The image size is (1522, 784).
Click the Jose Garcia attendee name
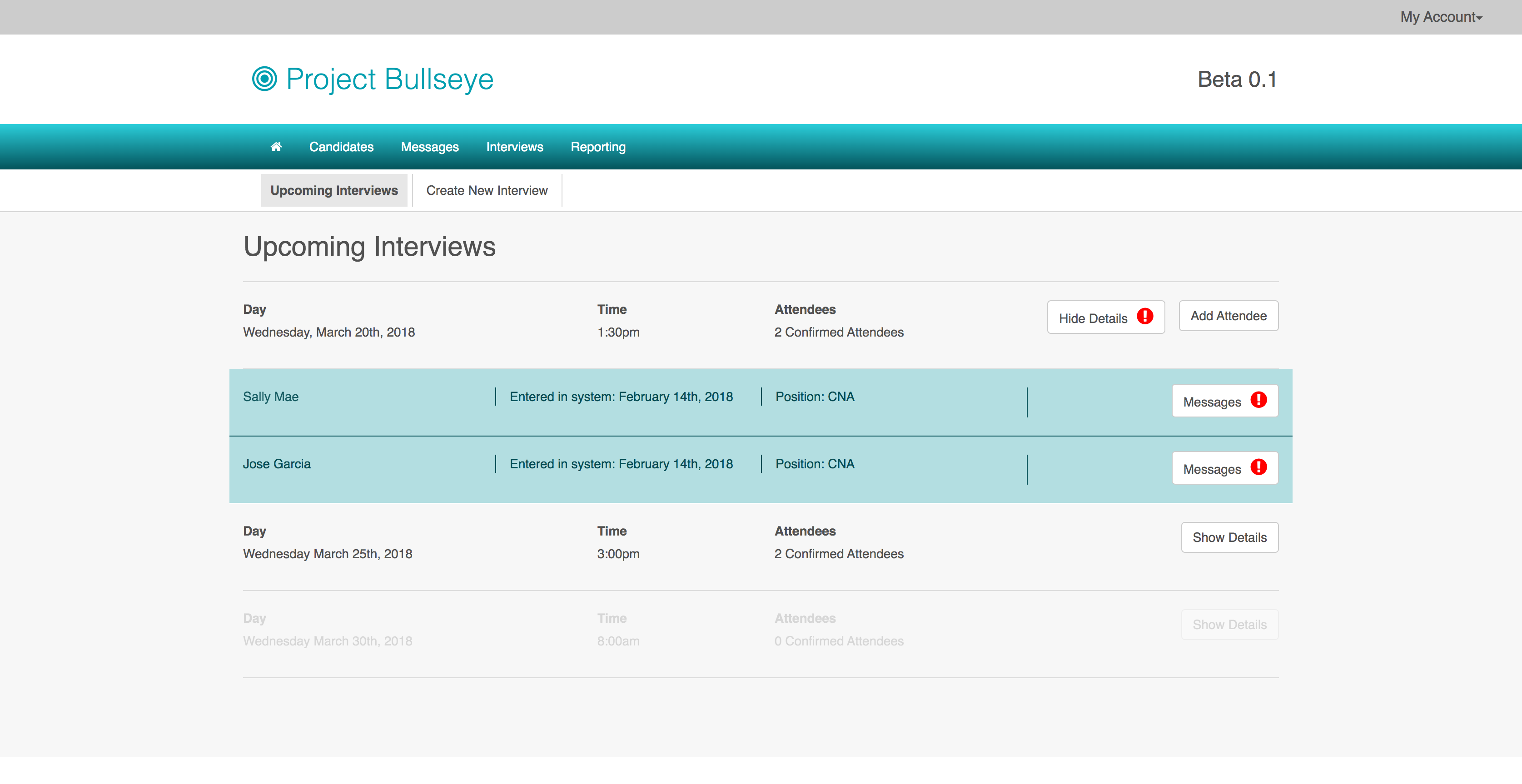coord(277,464)
